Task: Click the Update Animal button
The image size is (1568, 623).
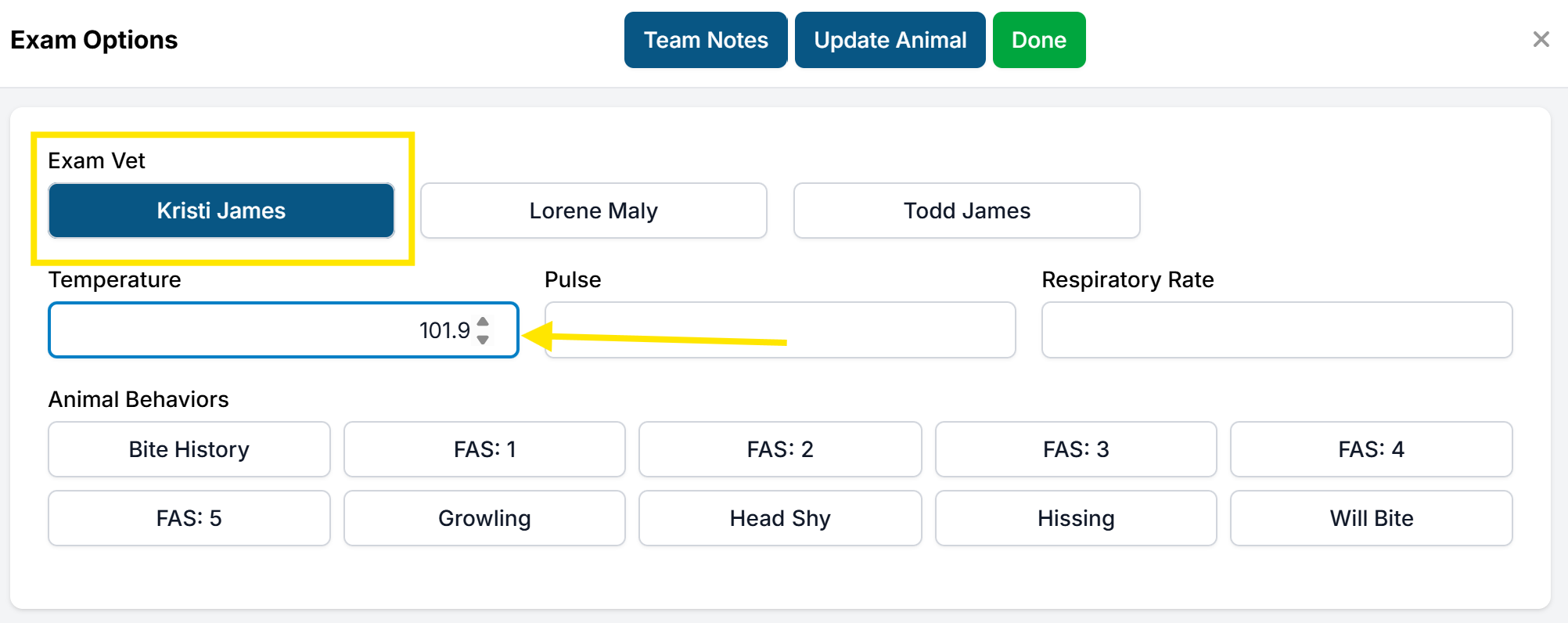Action: click(x=890, y=40)
